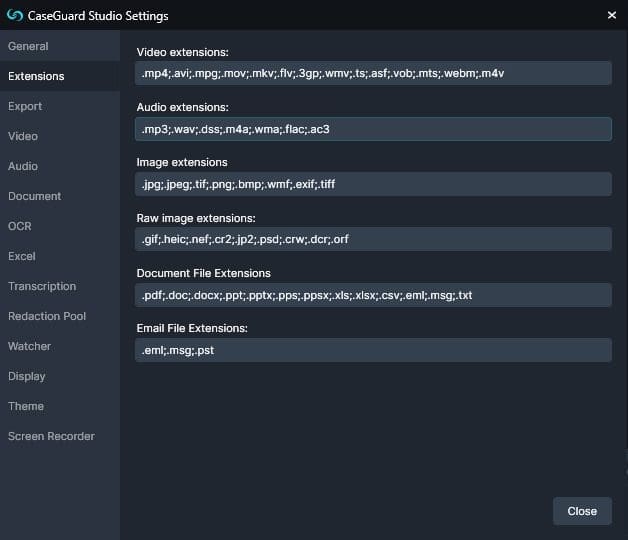Open the Redaction Pool section
Viewport: 628px width, 540px height.
(60, 316)
